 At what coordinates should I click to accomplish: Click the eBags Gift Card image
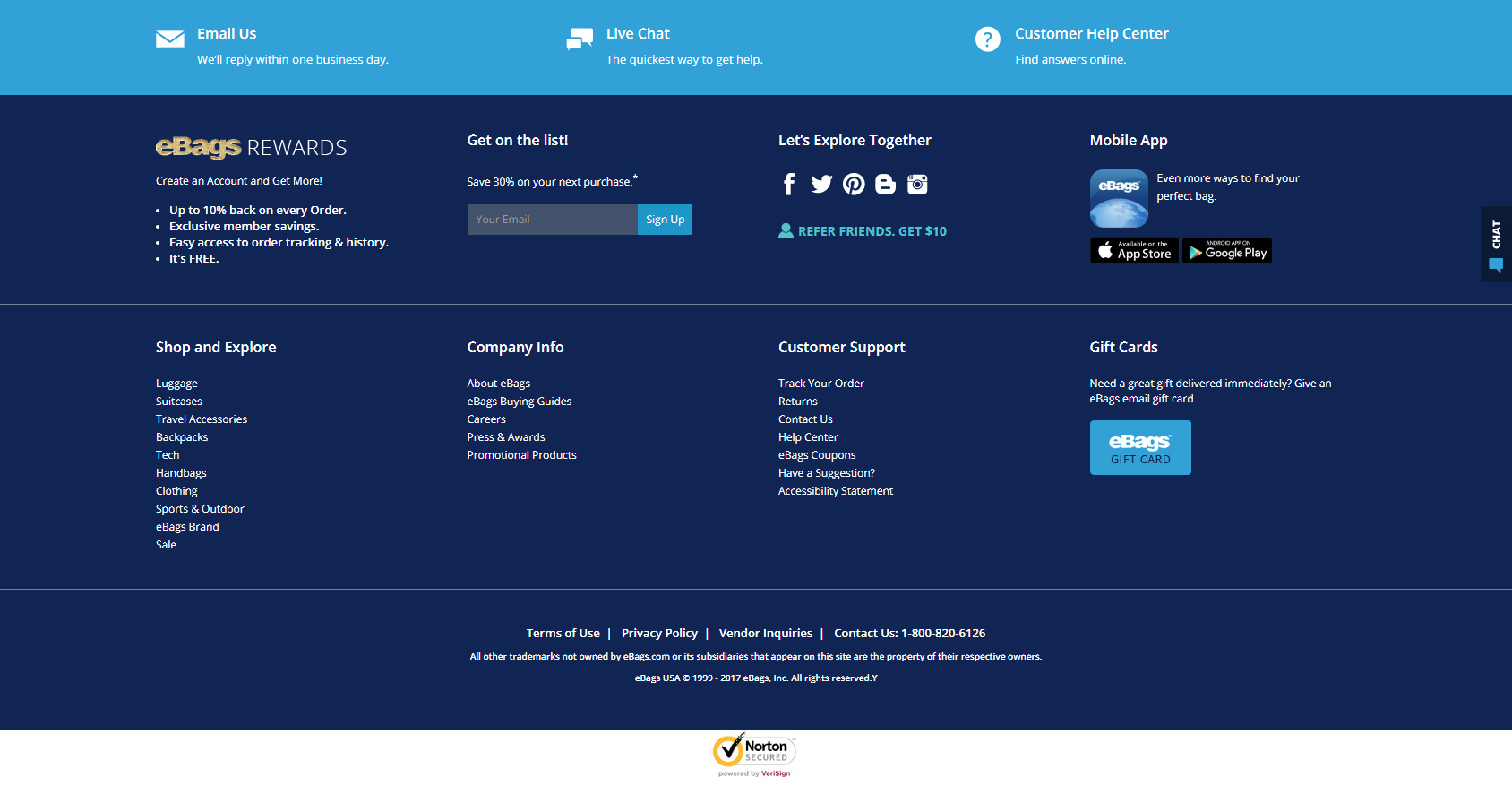click(1140, 447)
